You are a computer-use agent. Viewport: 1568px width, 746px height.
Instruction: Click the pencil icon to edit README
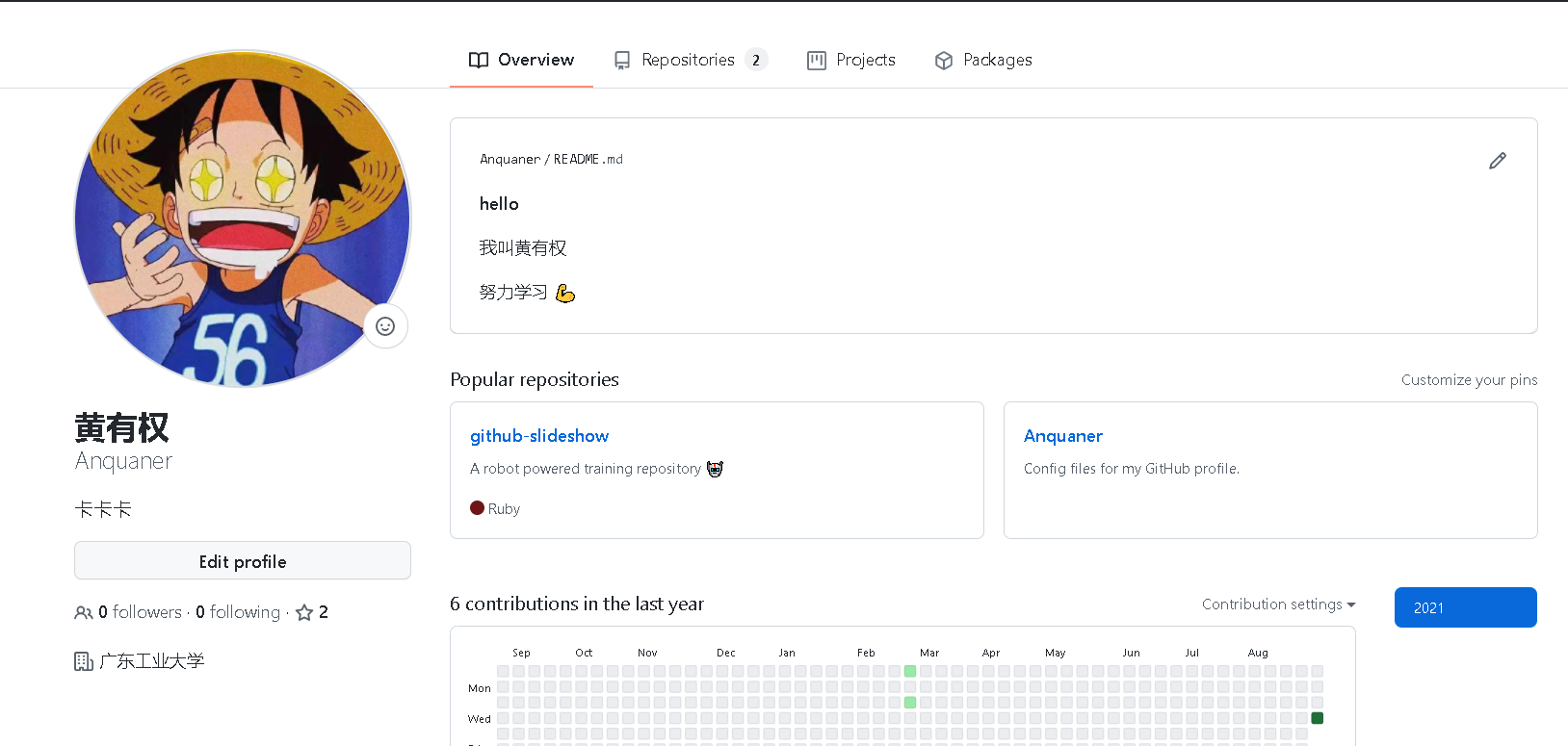coord(1497,161)
